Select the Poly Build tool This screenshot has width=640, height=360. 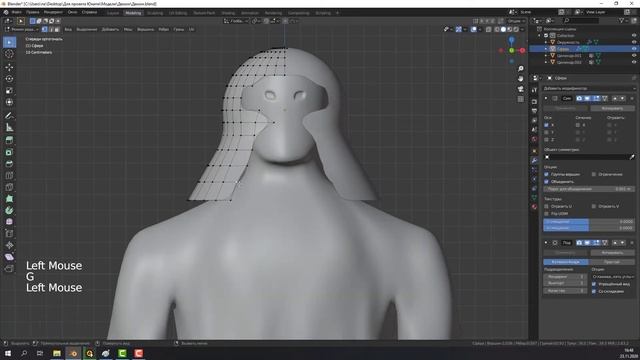point(9,199)
